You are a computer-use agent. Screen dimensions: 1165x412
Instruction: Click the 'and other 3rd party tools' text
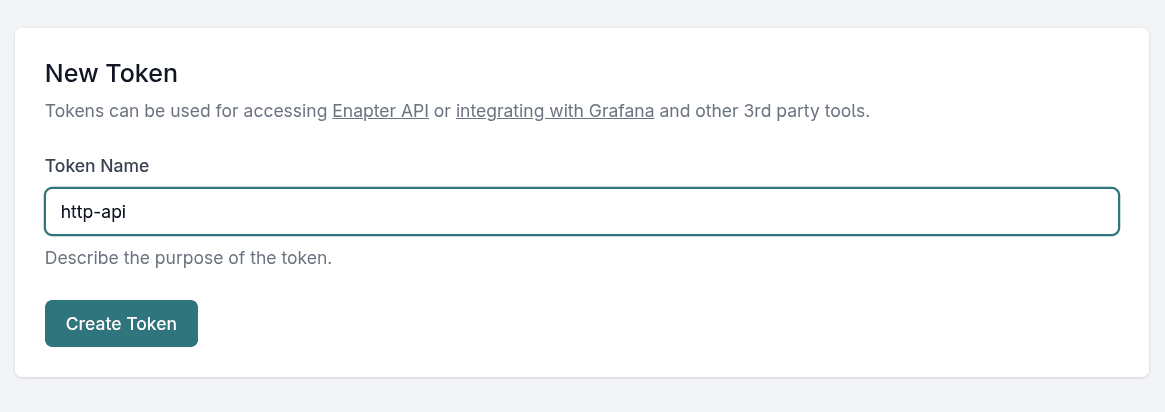click(764, 111)
